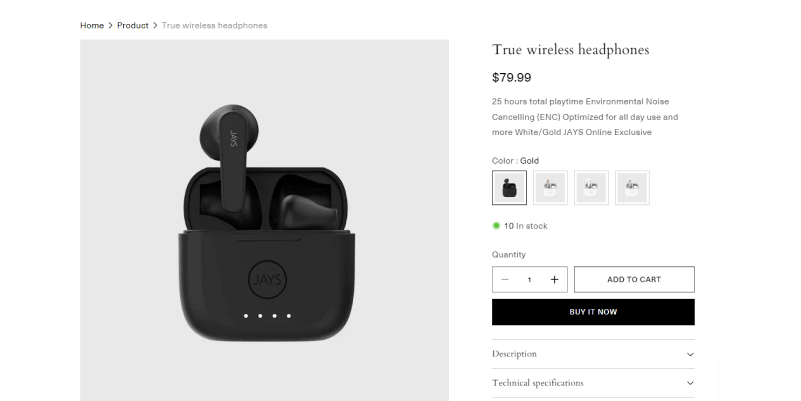The width and height of the screenshot is (801, 401).
Task: Click the Technical specifications chevron arrow
Action: [690, 383]
